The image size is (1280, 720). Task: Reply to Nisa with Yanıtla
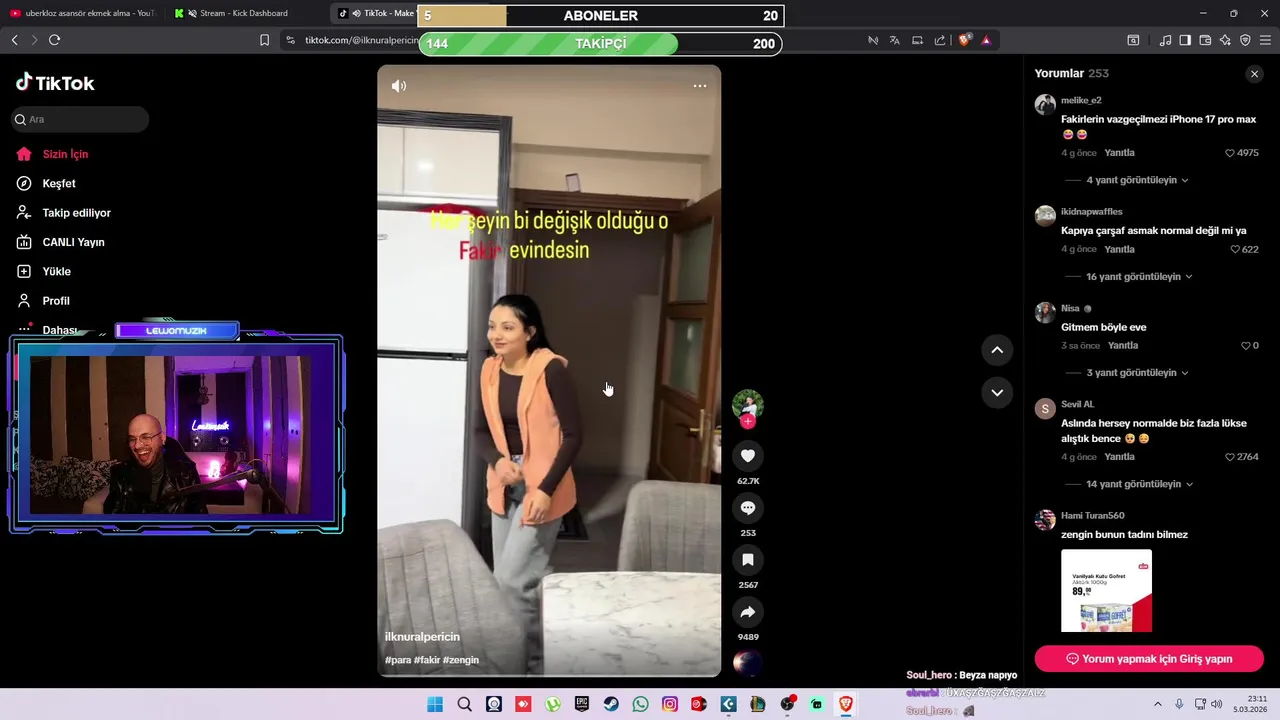click(x=1123, y=345)
